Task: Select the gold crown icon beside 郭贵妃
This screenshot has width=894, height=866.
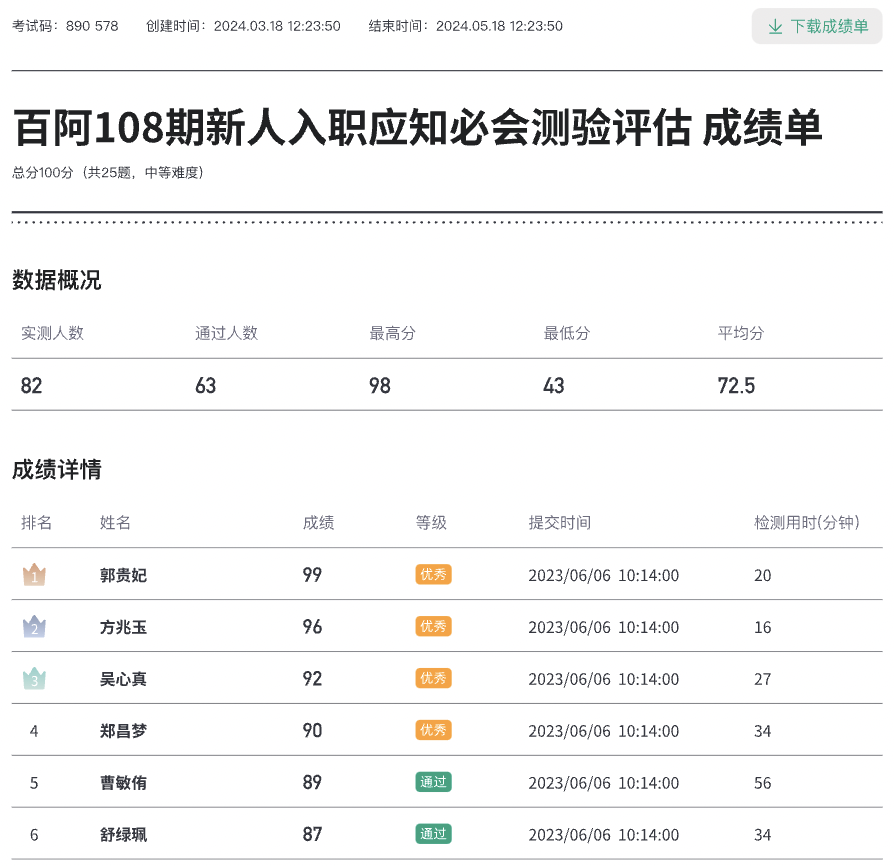Action: click(x=33, y=575)
